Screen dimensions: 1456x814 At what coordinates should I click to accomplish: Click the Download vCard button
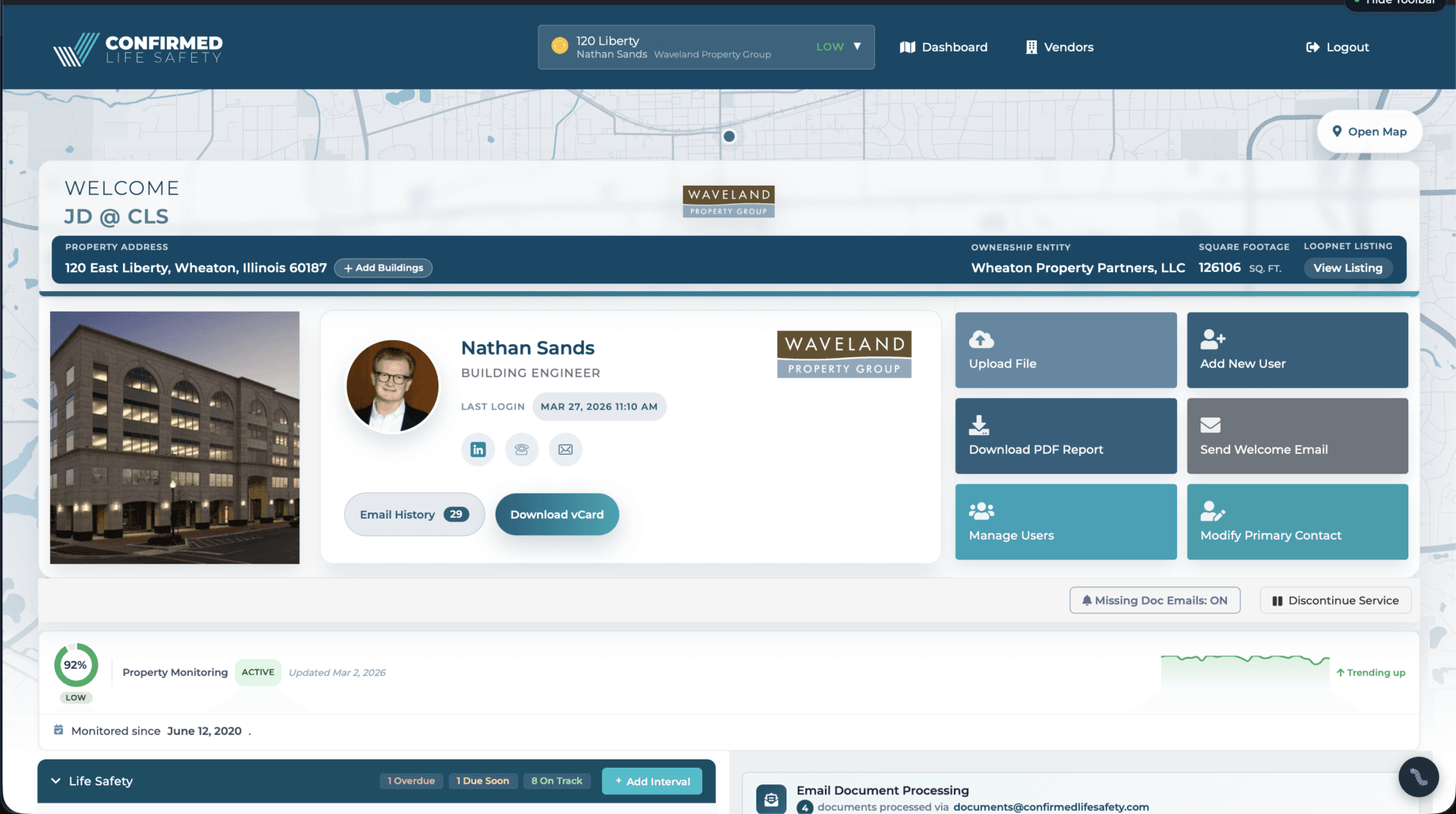point(557,515)
